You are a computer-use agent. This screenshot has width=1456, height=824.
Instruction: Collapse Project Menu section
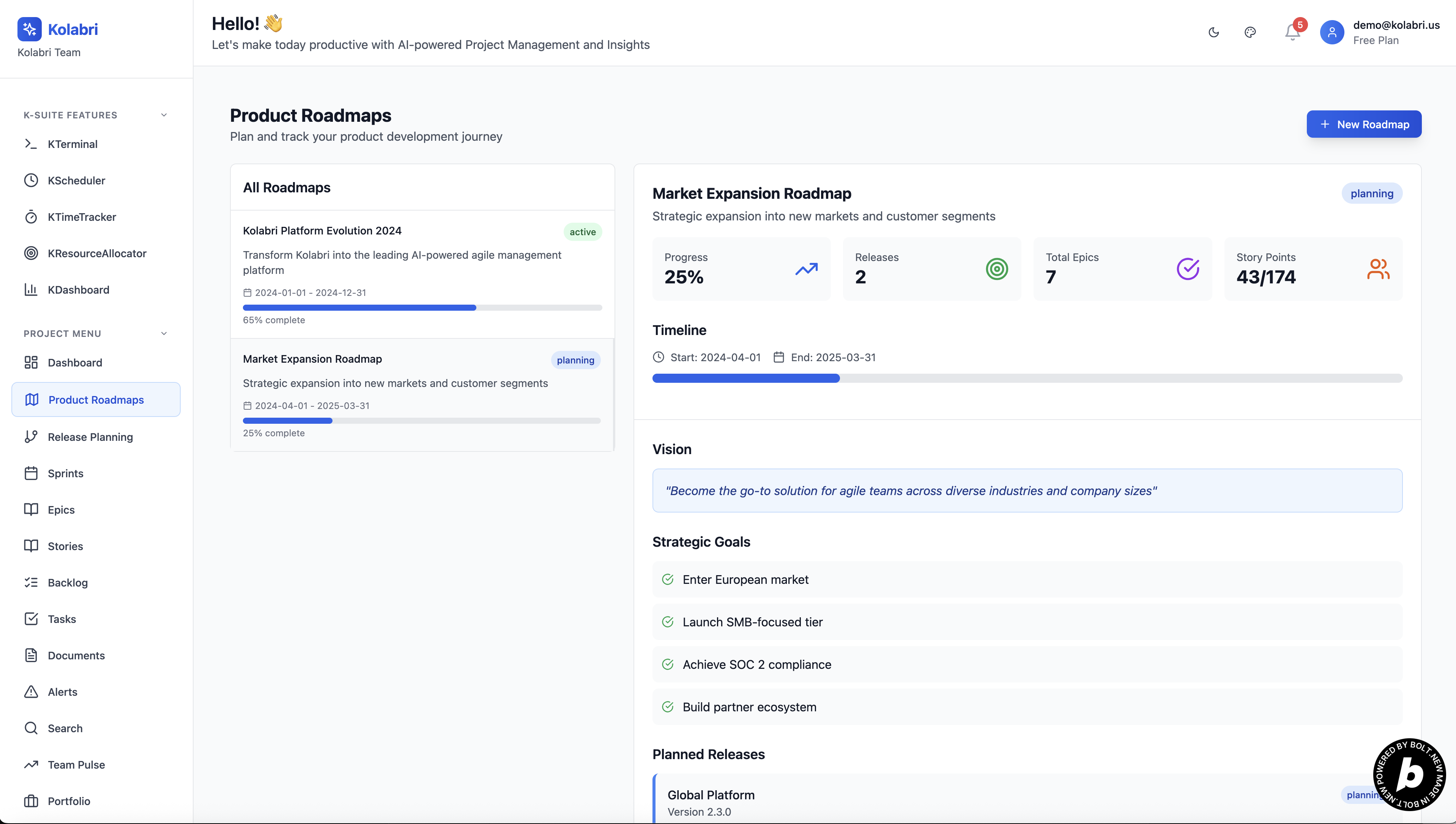click(164, 333)
